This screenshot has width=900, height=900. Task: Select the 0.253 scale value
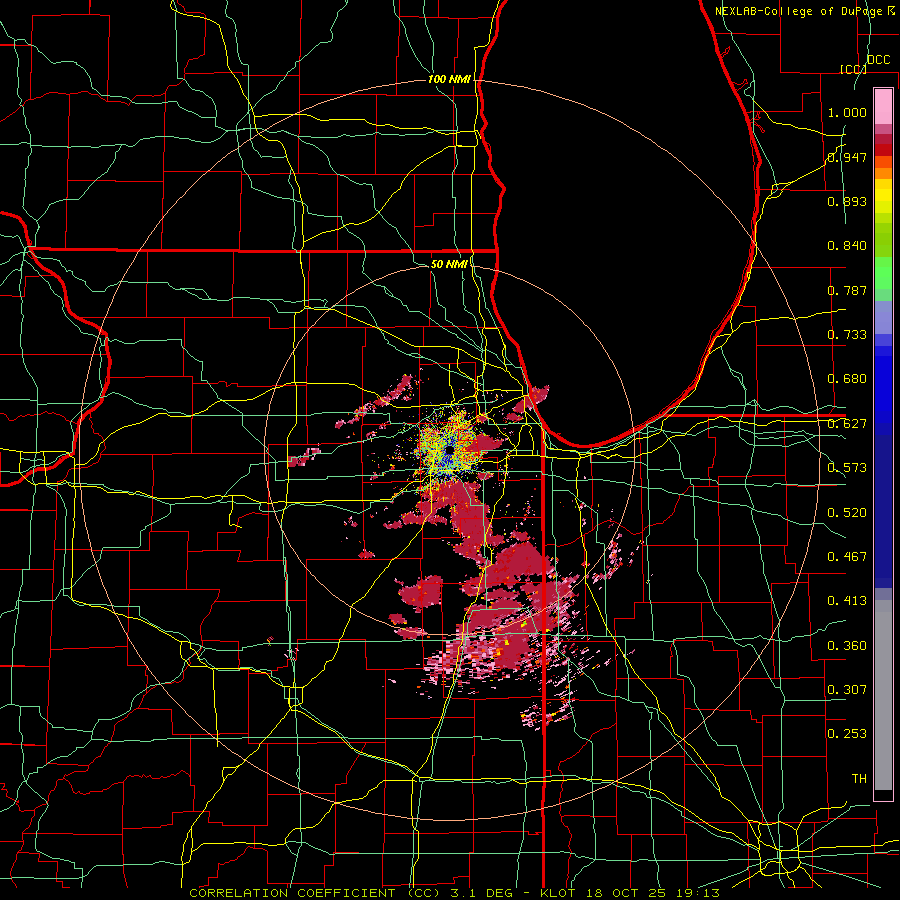(847, 734)
